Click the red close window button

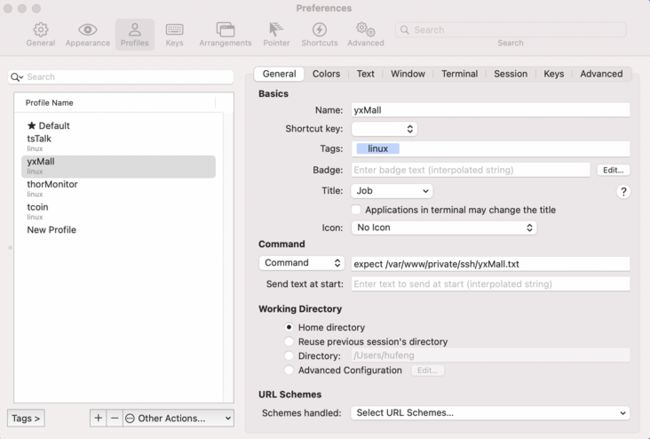[x=8, y=8]
